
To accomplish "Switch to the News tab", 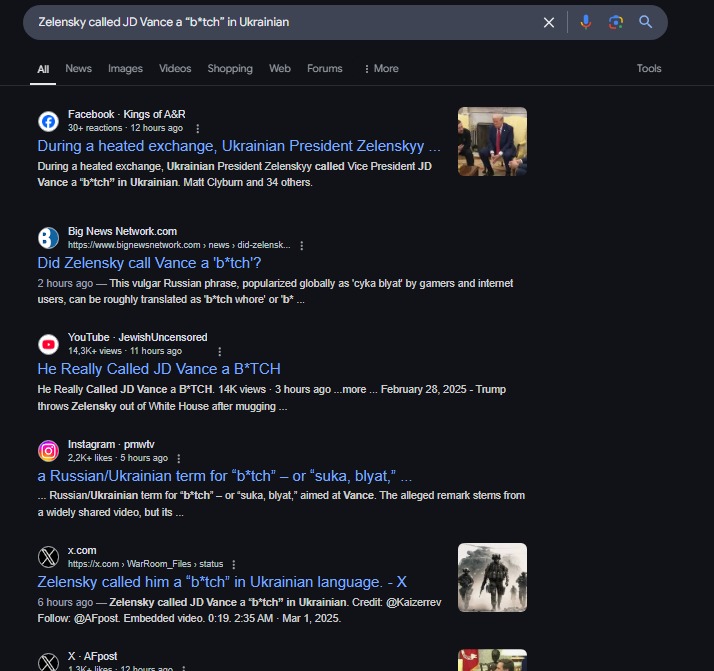I will point(78,69).
